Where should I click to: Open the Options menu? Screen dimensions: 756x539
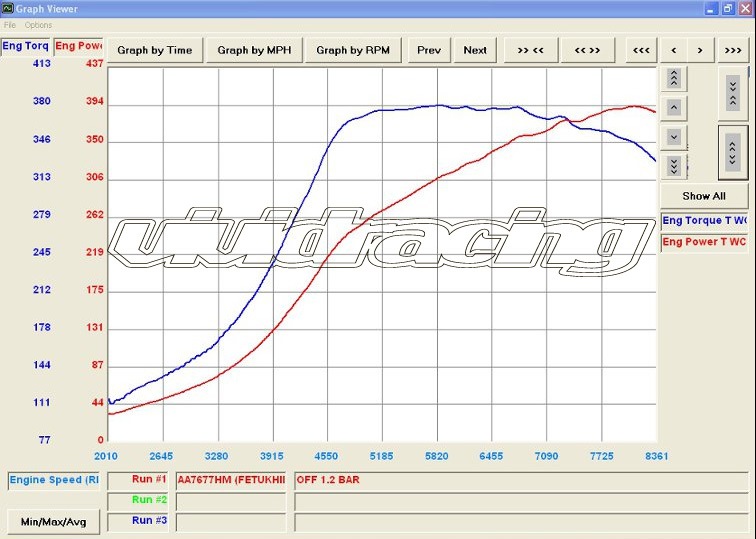[38, 25]
